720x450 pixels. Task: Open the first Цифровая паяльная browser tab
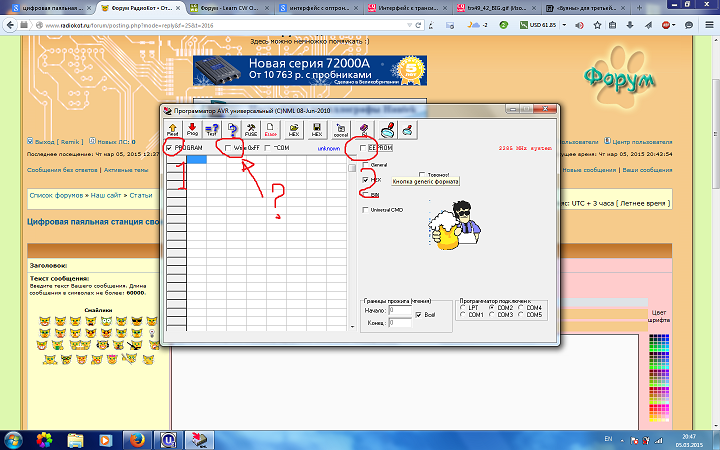point(48,6)
